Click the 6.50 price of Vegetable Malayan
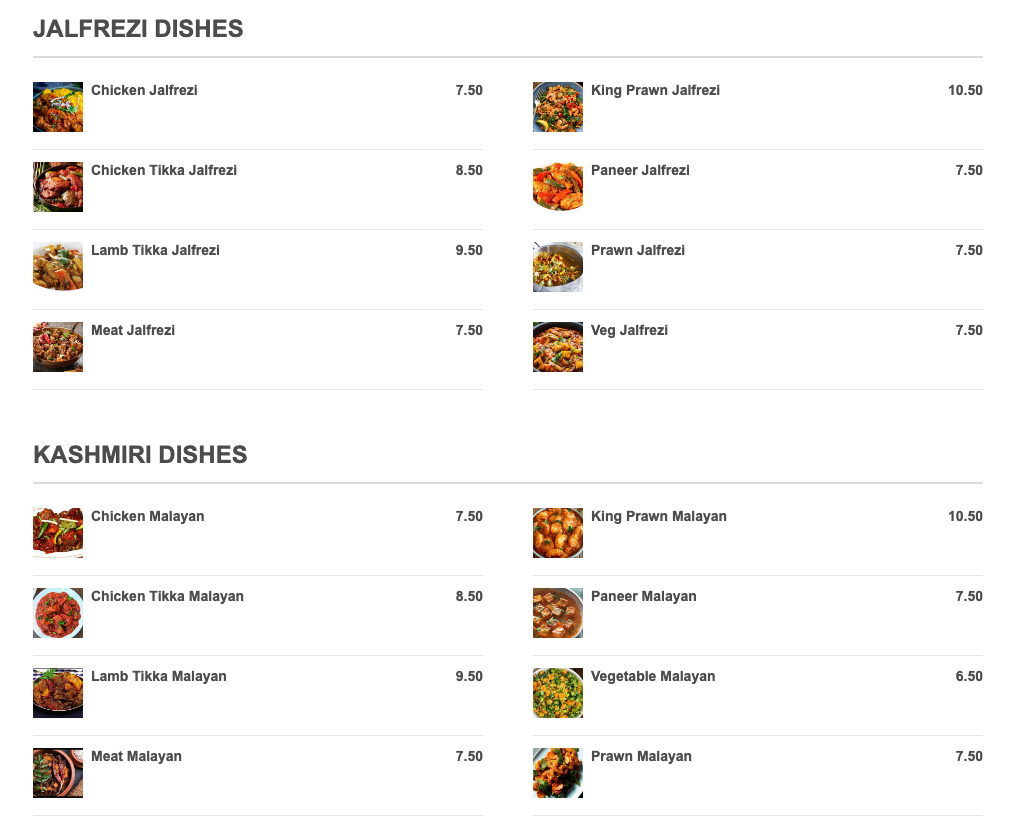The width and height of the screenshot is (1014, 834). click(x=969, y=676)
